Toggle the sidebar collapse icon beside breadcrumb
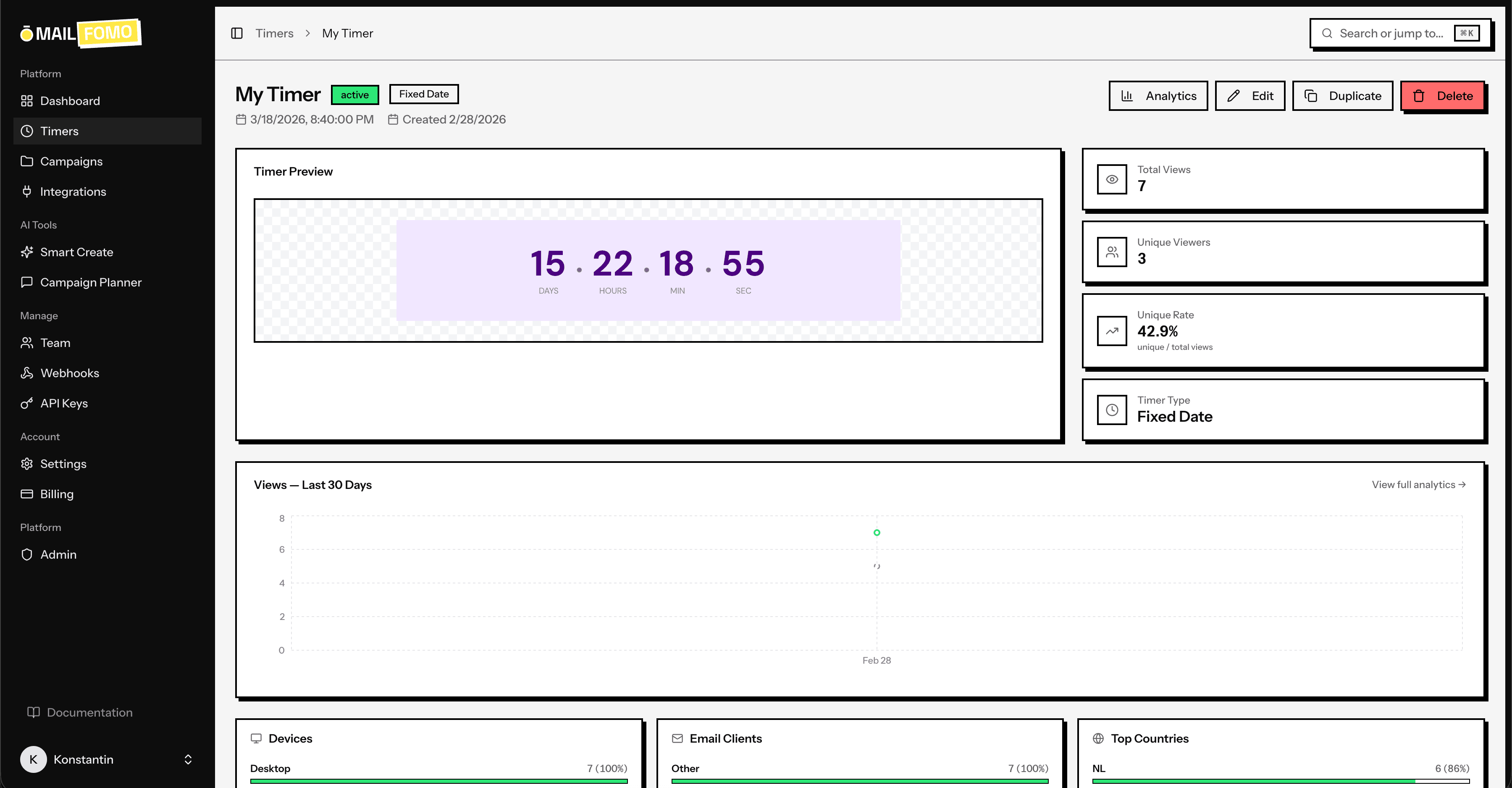 [238, 33]
